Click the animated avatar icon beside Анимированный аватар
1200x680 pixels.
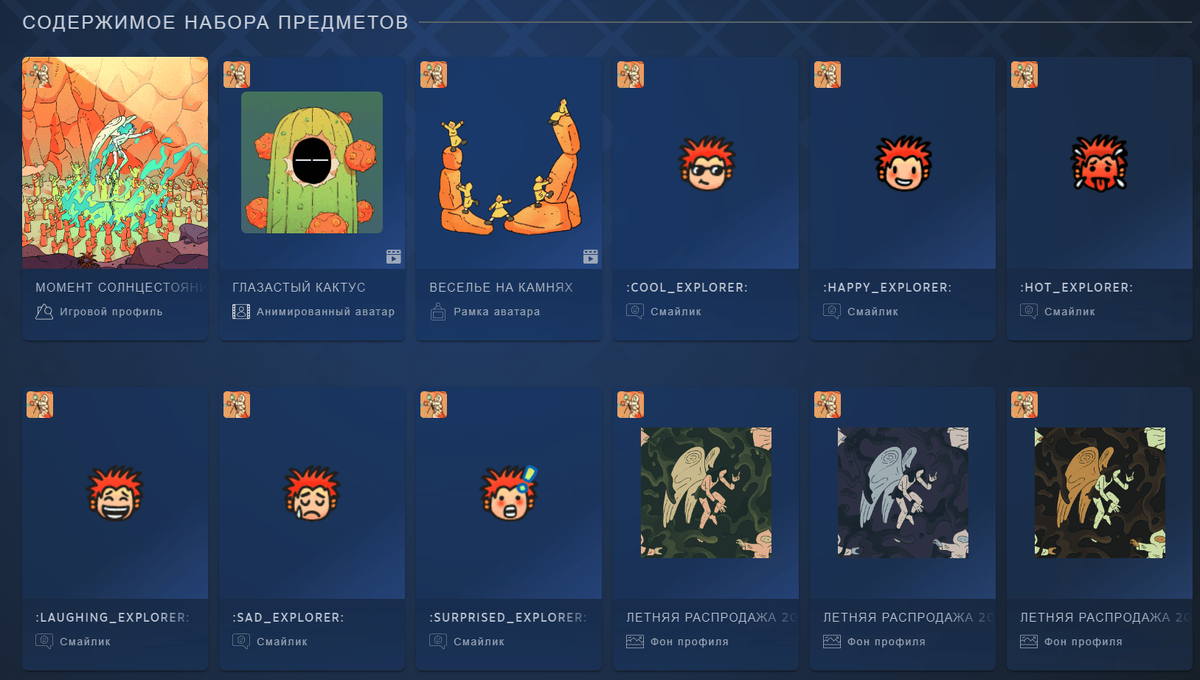pos(241,312)
